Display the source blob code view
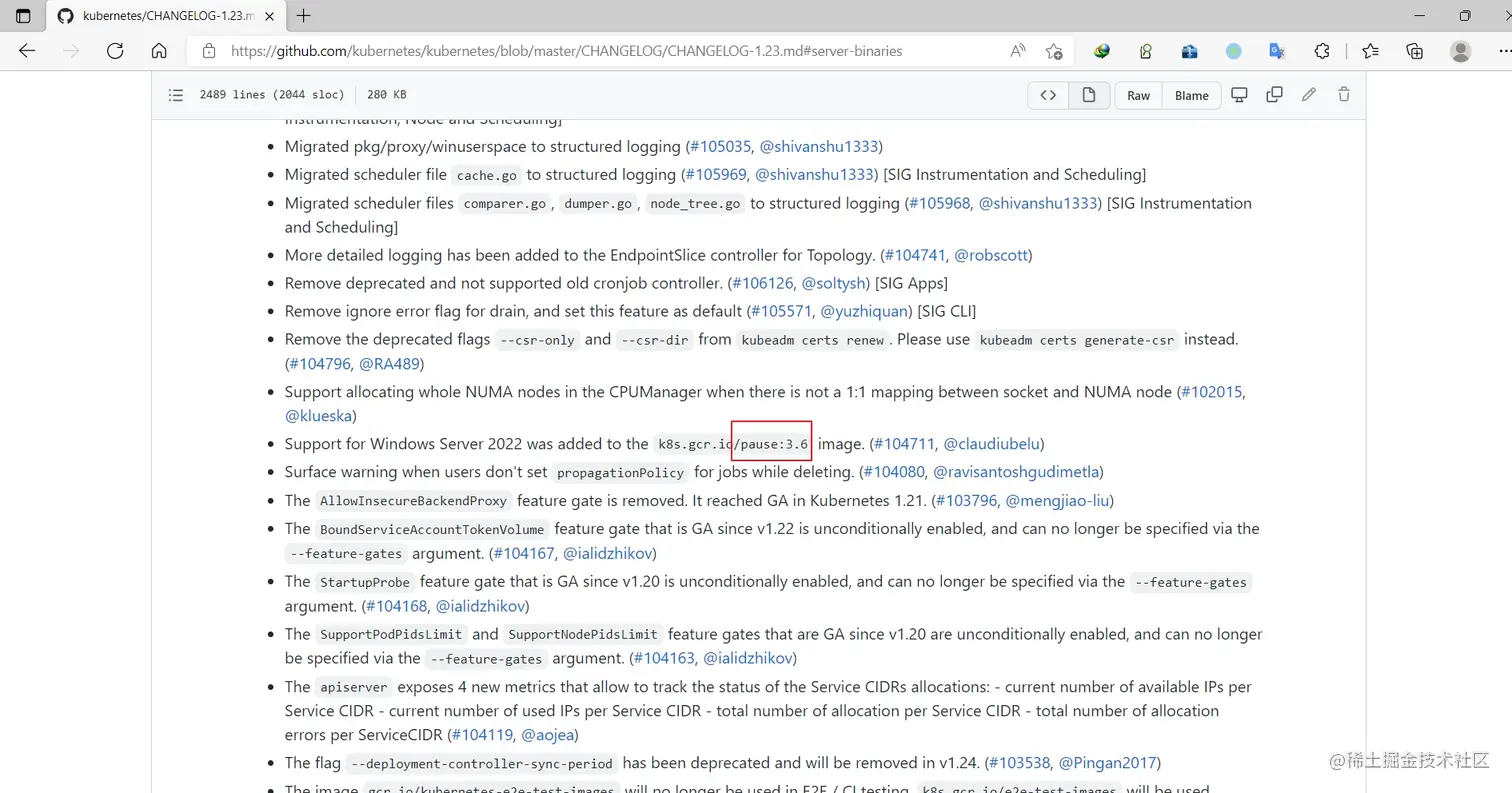The width and height of the screenshot is (1512, 793). tap(1048, 95)
